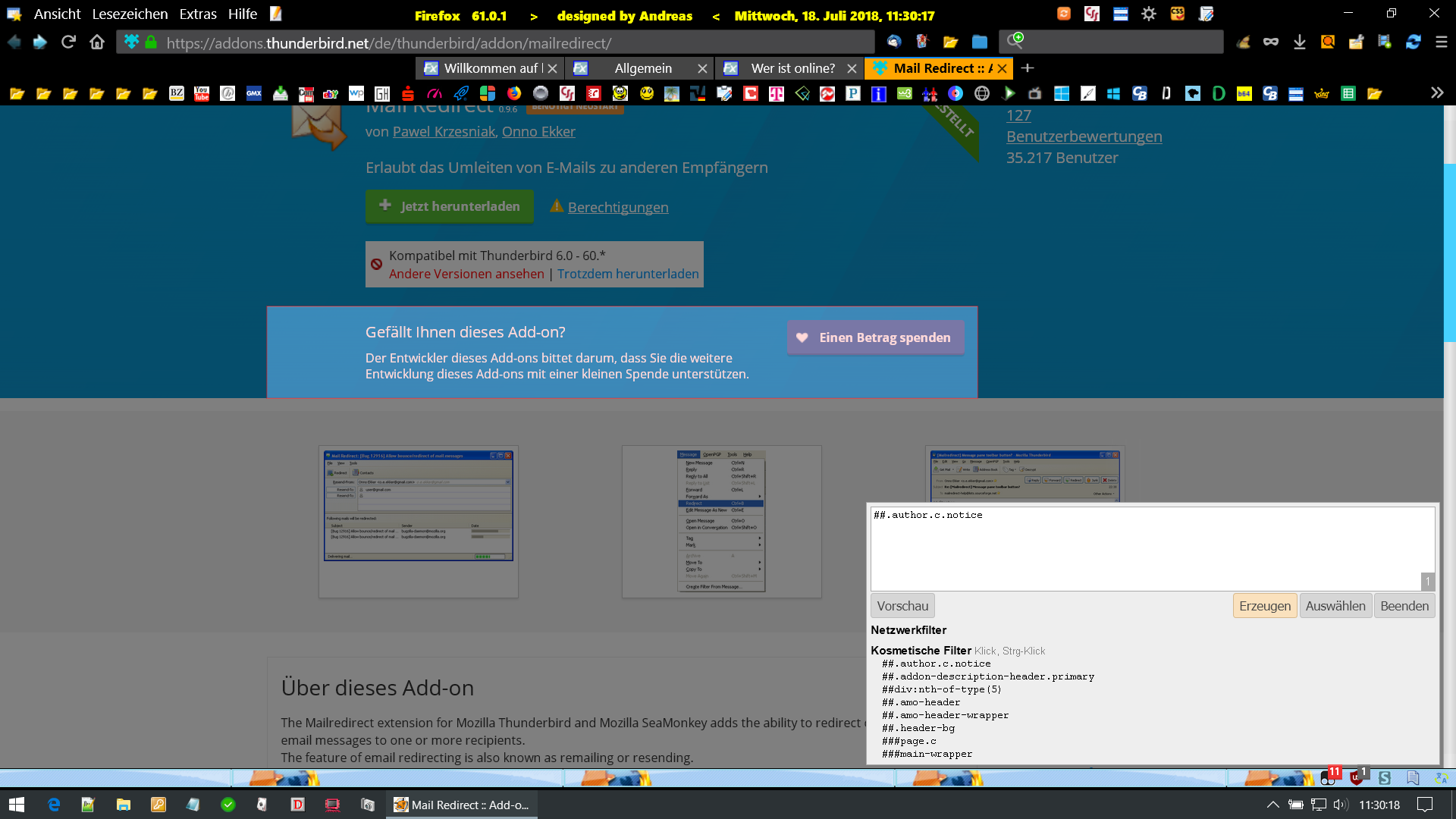Open the Firefox hamburger menu

[1441, 42]
